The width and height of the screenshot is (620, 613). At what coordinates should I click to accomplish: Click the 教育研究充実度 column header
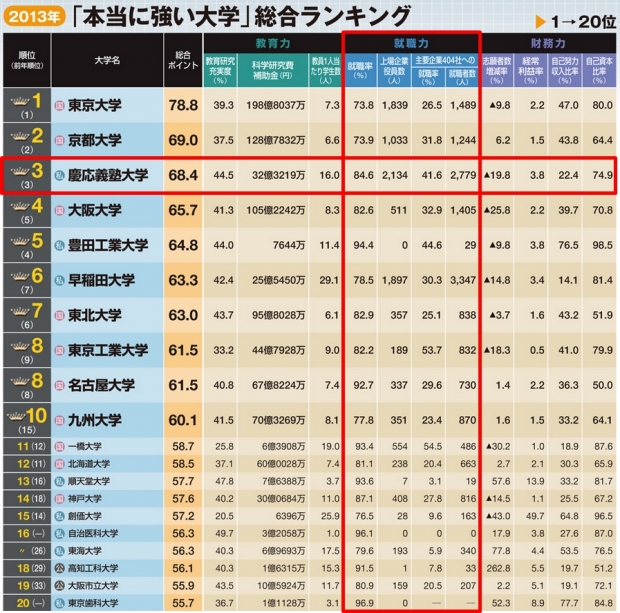tap(220, 70)
